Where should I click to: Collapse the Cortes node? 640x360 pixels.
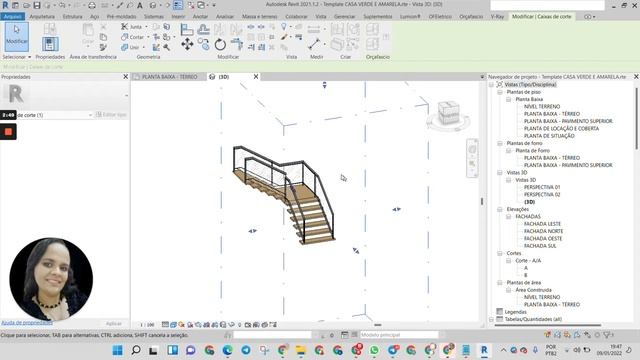pos(500,253)
